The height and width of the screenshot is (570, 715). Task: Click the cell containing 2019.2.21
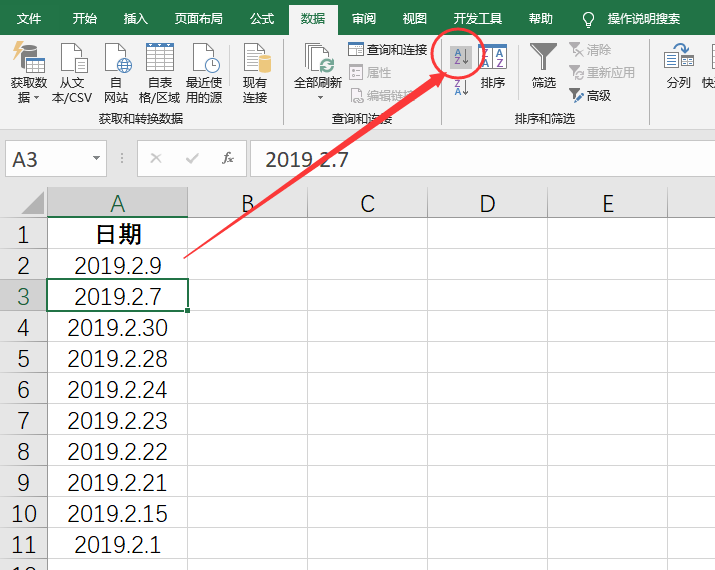[x=118, y=482]
